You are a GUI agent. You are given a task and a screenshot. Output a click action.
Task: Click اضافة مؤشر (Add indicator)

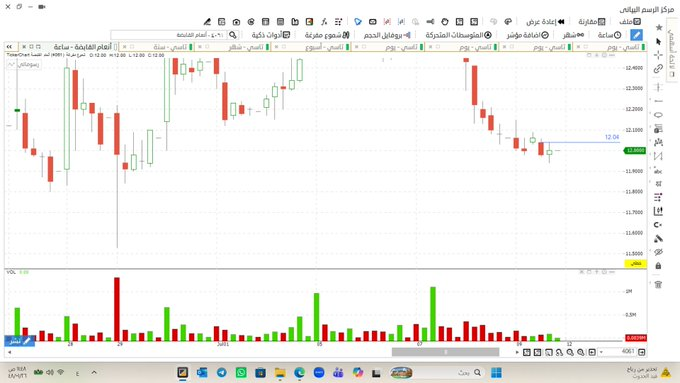[x=527, y=35]
